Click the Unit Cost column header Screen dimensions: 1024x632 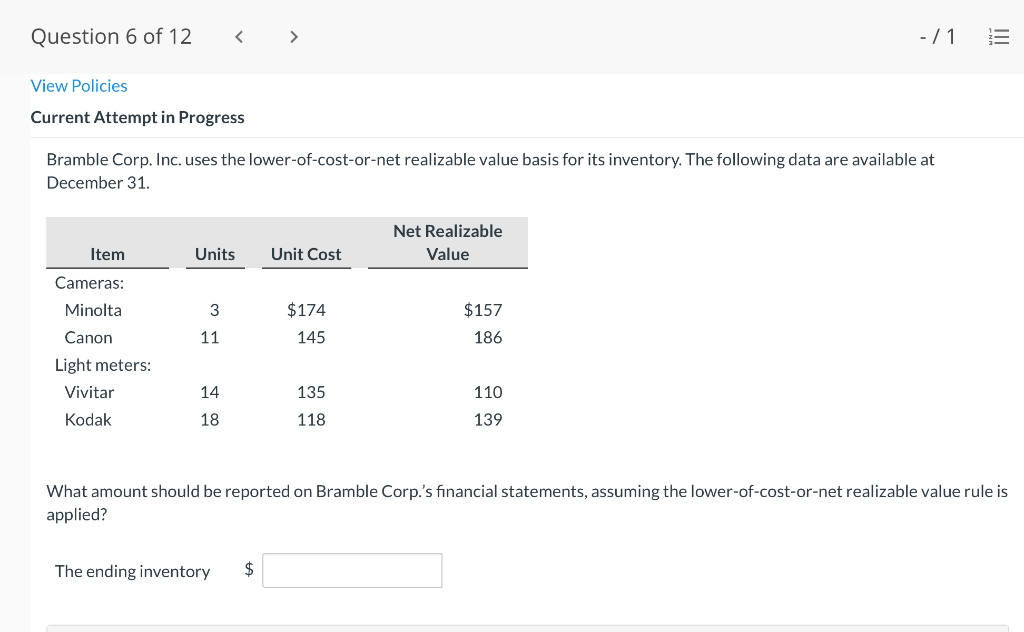[x=306, y=254]
